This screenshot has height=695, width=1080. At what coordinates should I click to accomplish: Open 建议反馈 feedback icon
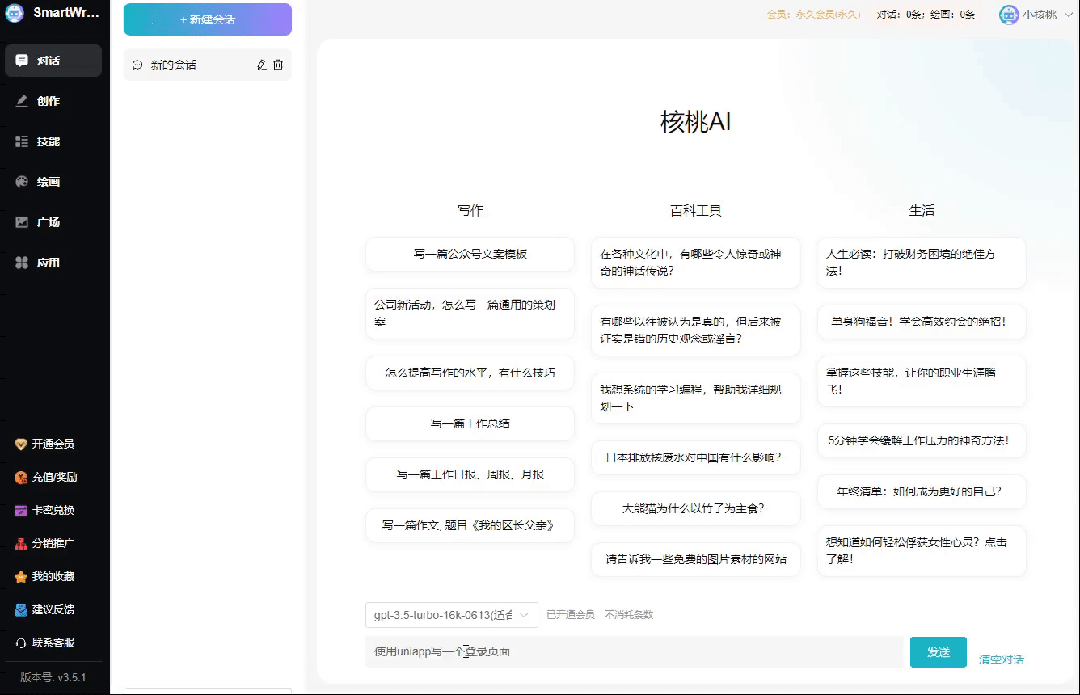21,610
